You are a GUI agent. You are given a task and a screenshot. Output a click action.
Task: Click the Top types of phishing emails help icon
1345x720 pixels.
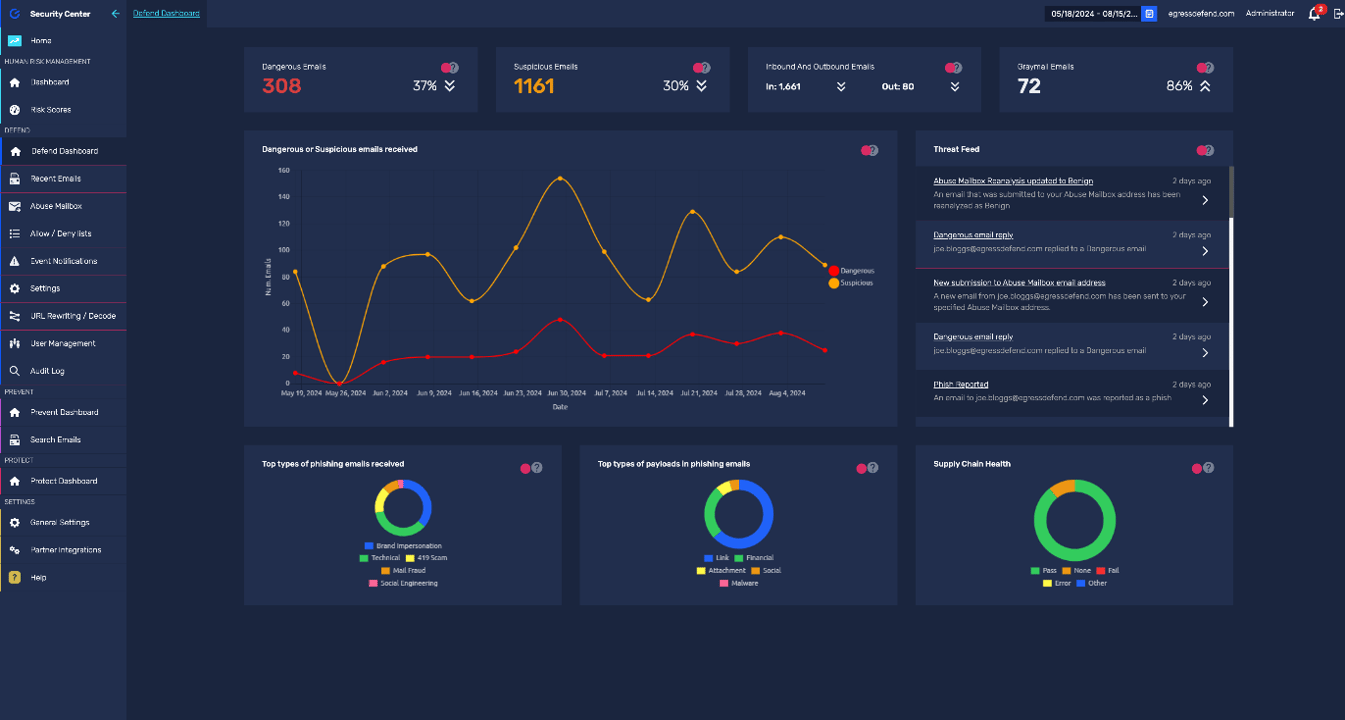coord(537,468)
